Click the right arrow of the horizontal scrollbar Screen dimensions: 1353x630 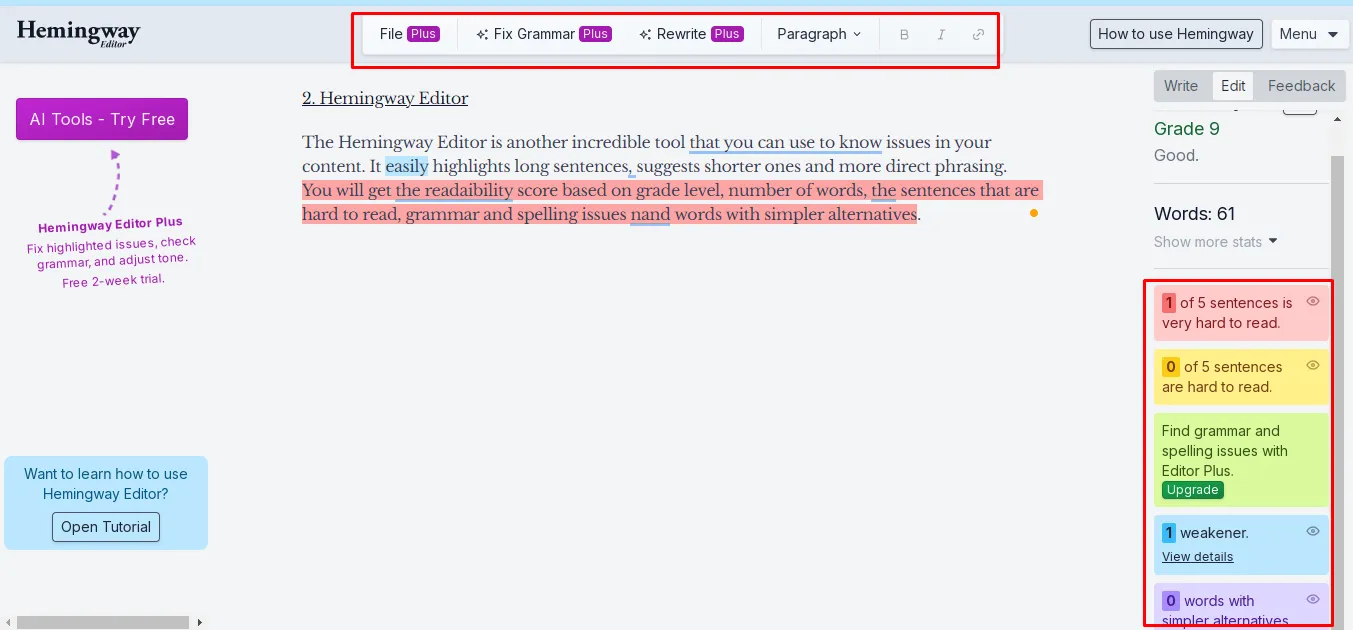[199, 622]
